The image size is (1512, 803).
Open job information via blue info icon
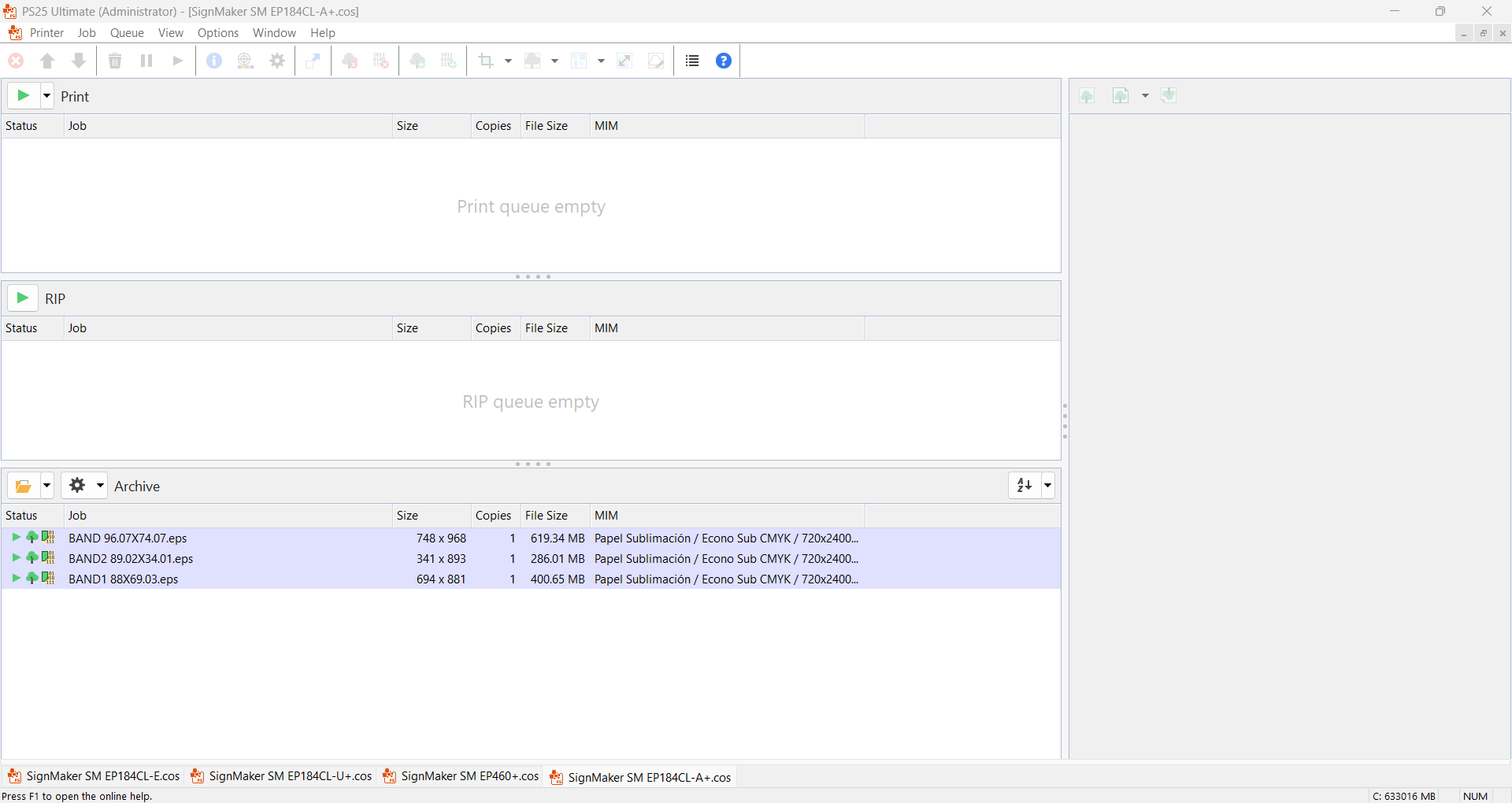point(214,61)
